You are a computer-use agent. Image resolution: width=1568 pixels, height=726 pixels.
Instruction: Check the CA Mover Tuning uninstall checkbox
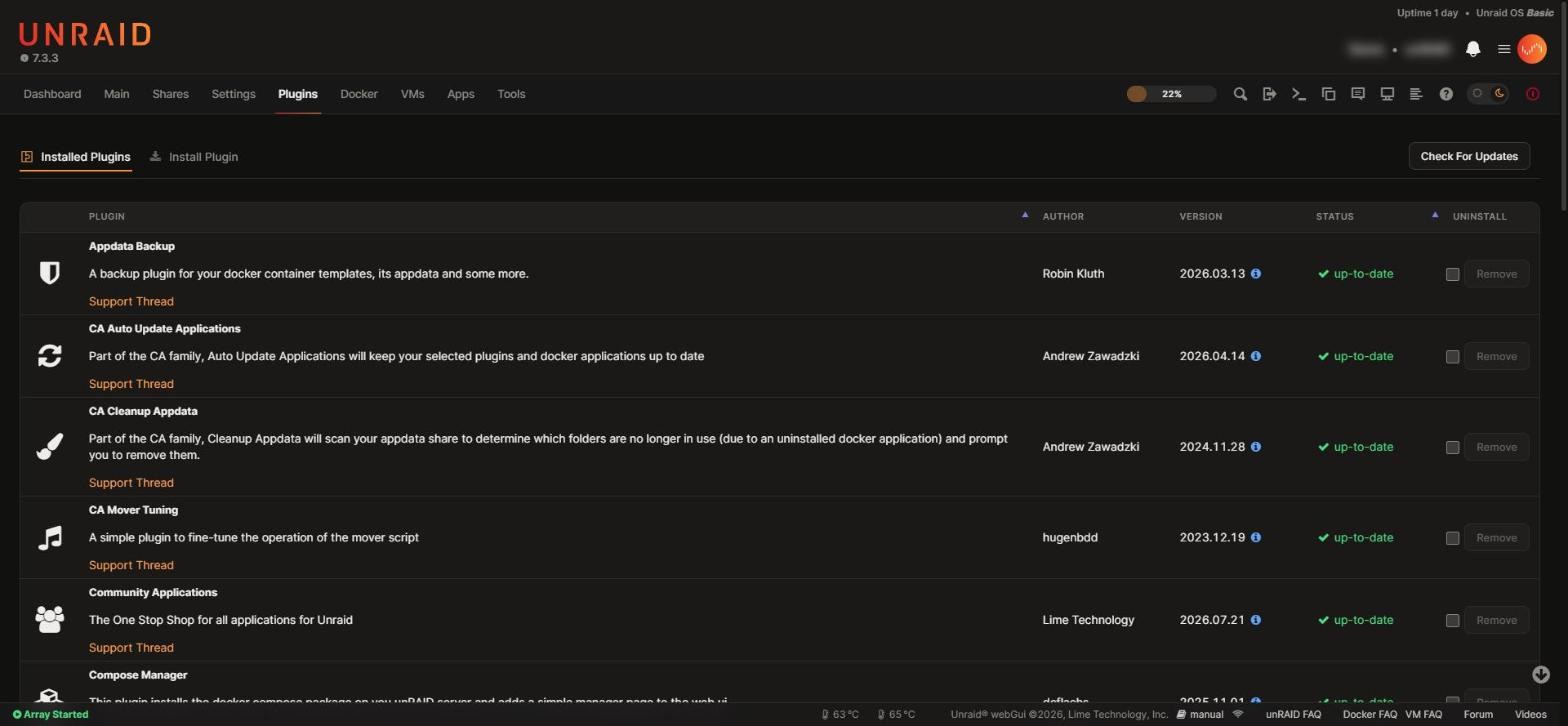click(1453, 539)
